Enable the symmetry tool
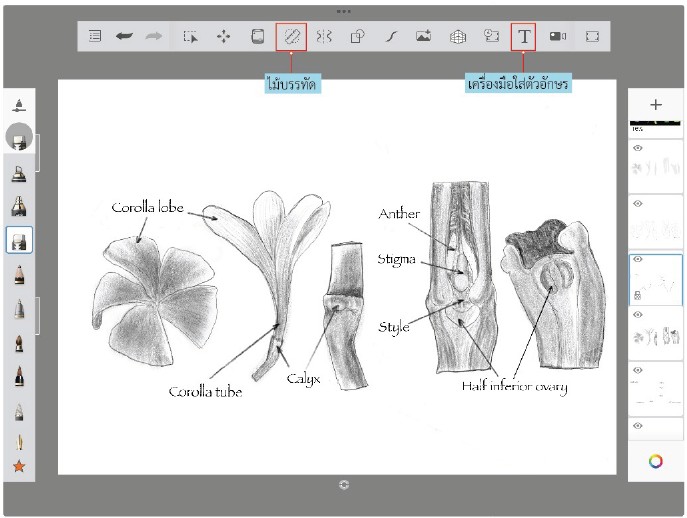 (324, 36)
